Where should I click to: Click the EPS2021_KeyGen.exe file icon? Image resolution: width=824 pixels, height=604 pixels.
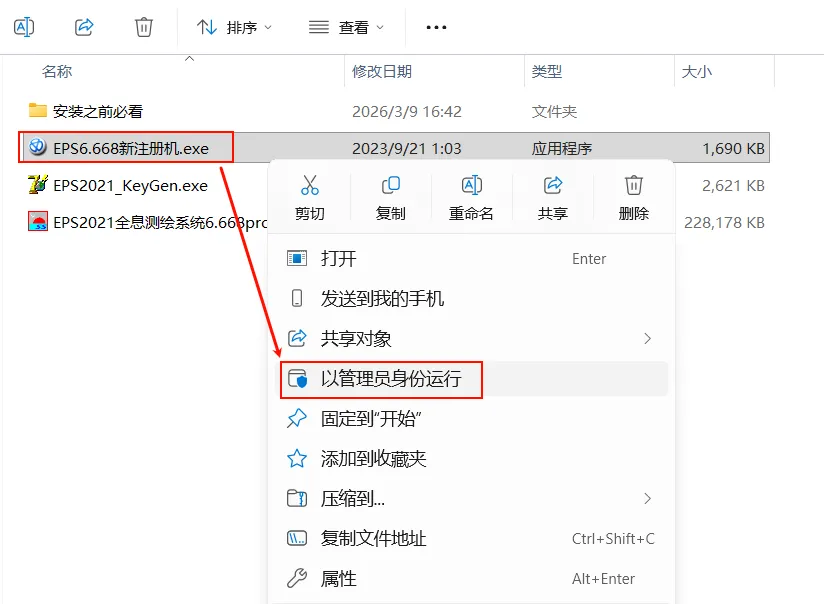click(x=37, y=185)
